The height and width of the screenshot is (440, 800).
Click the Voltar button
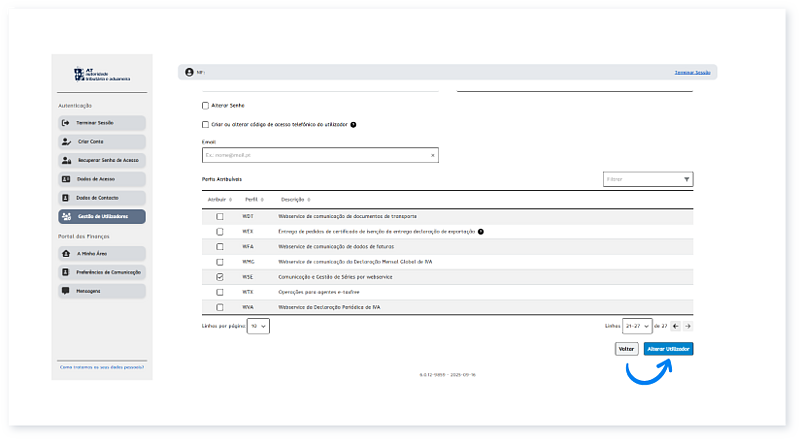tap(627, 349)
